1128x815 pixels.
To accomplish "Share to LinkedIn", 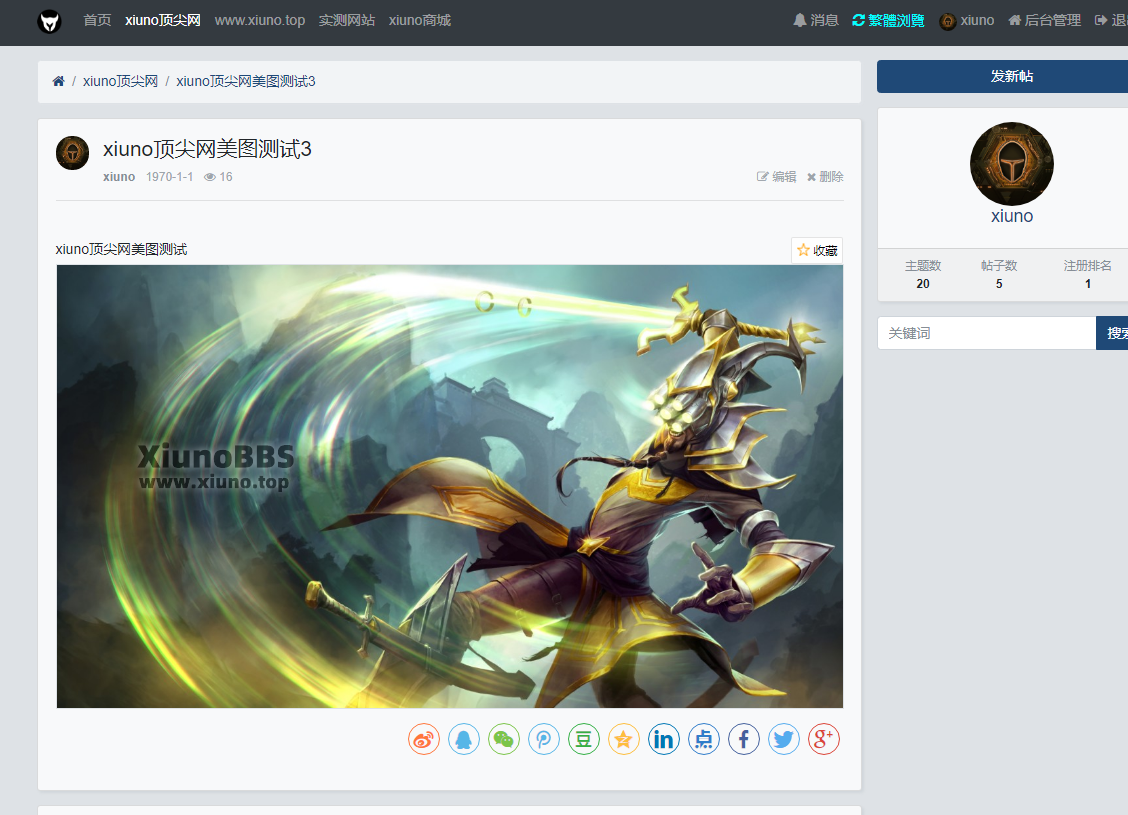I will [x=663, y=739].
